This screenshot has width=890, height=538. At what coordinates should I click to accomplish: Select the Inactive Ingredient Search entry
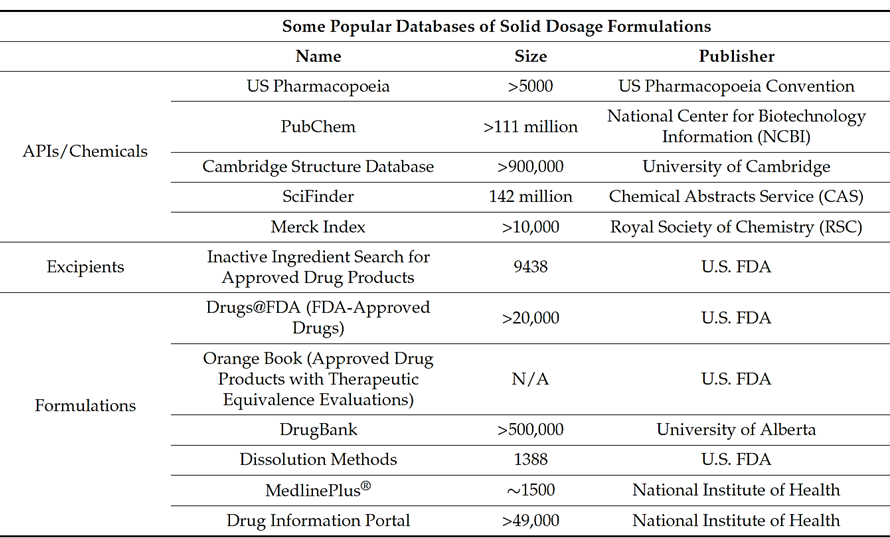(x=318, y=268)
